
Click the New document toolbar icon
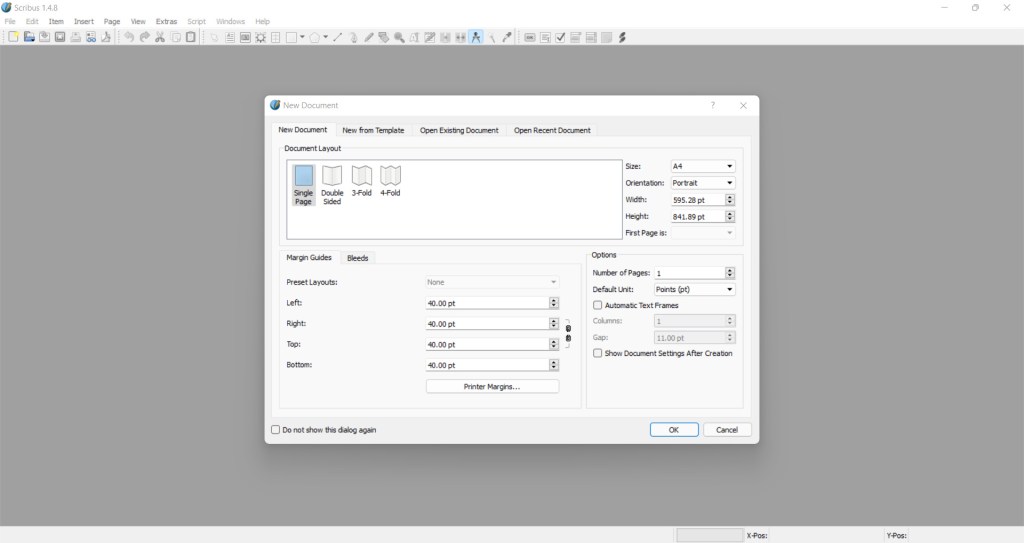[13, 37]
